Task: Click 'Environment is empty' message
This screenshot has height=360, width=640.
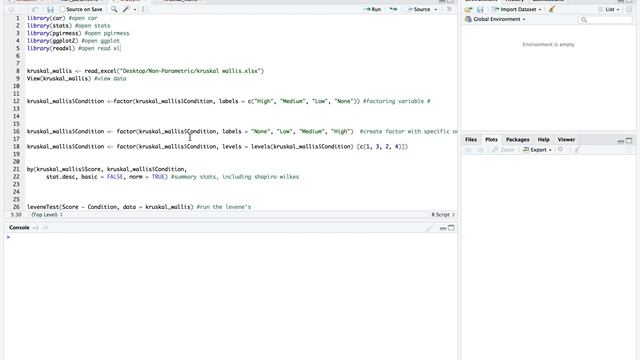Action: 548,44
